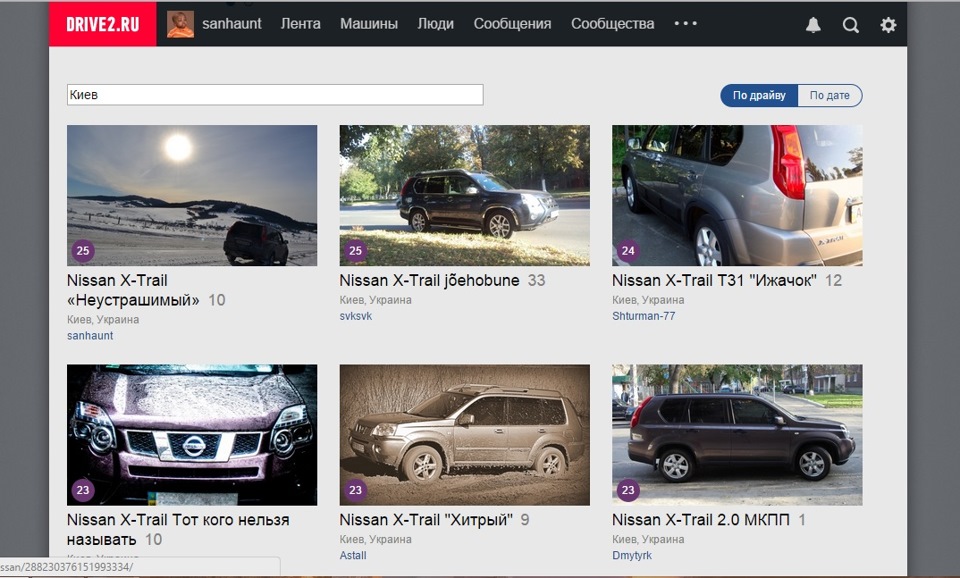Open the three-dots more menu
The image size is (960, 578).
[x=686, y=23]
